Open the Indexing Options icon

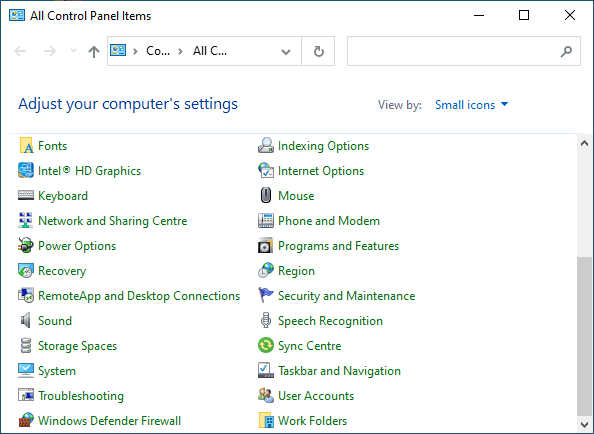pyautogui.click(x=266, y=146)
